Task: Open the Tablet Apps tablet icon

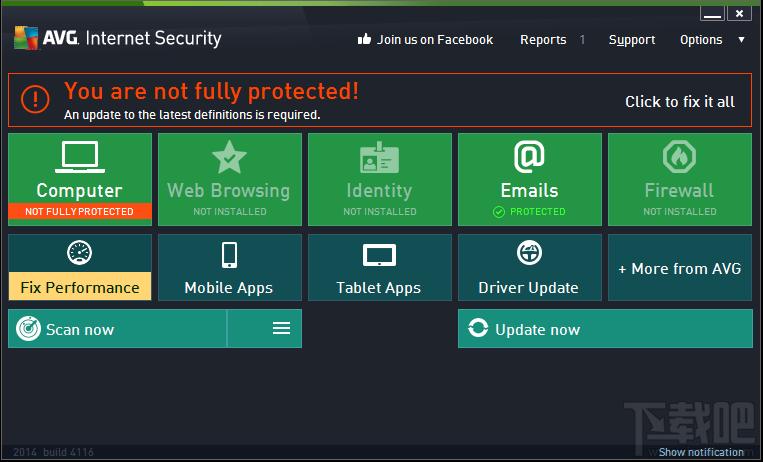Action: [379, 255]
